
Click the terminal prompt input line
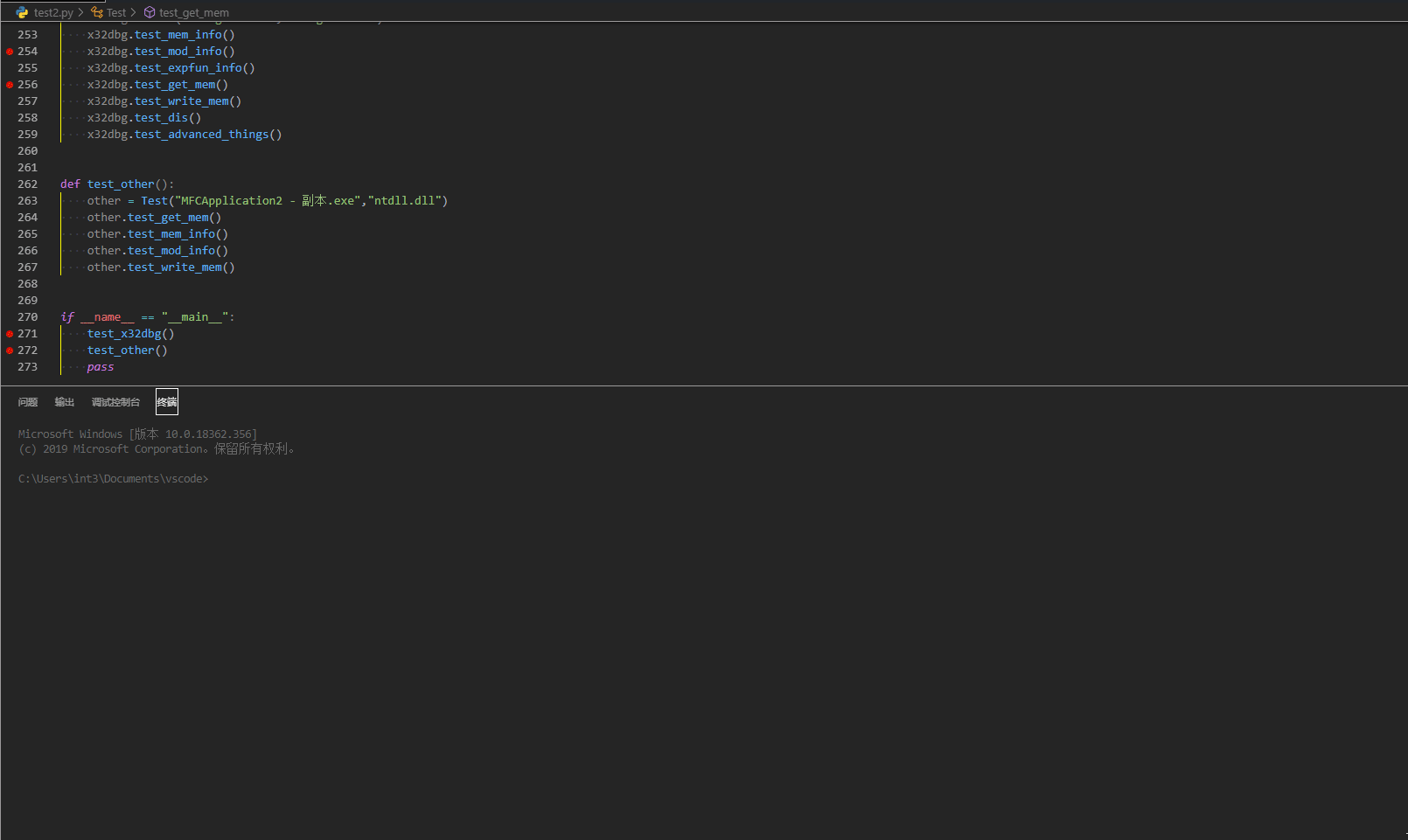tap(114, 479)
